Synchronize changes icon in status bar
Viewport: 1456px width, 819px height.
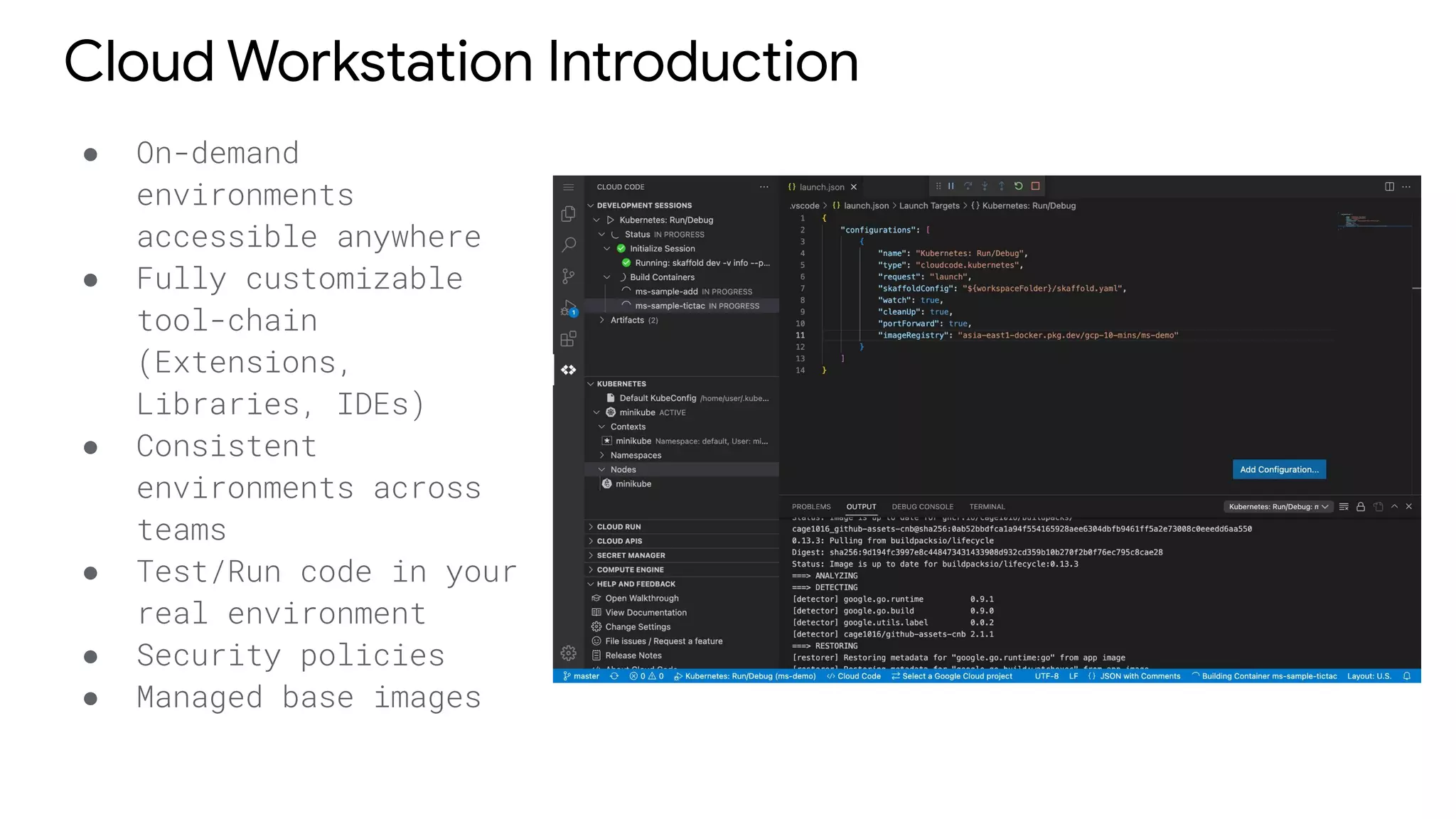click(x=614, y=676)
